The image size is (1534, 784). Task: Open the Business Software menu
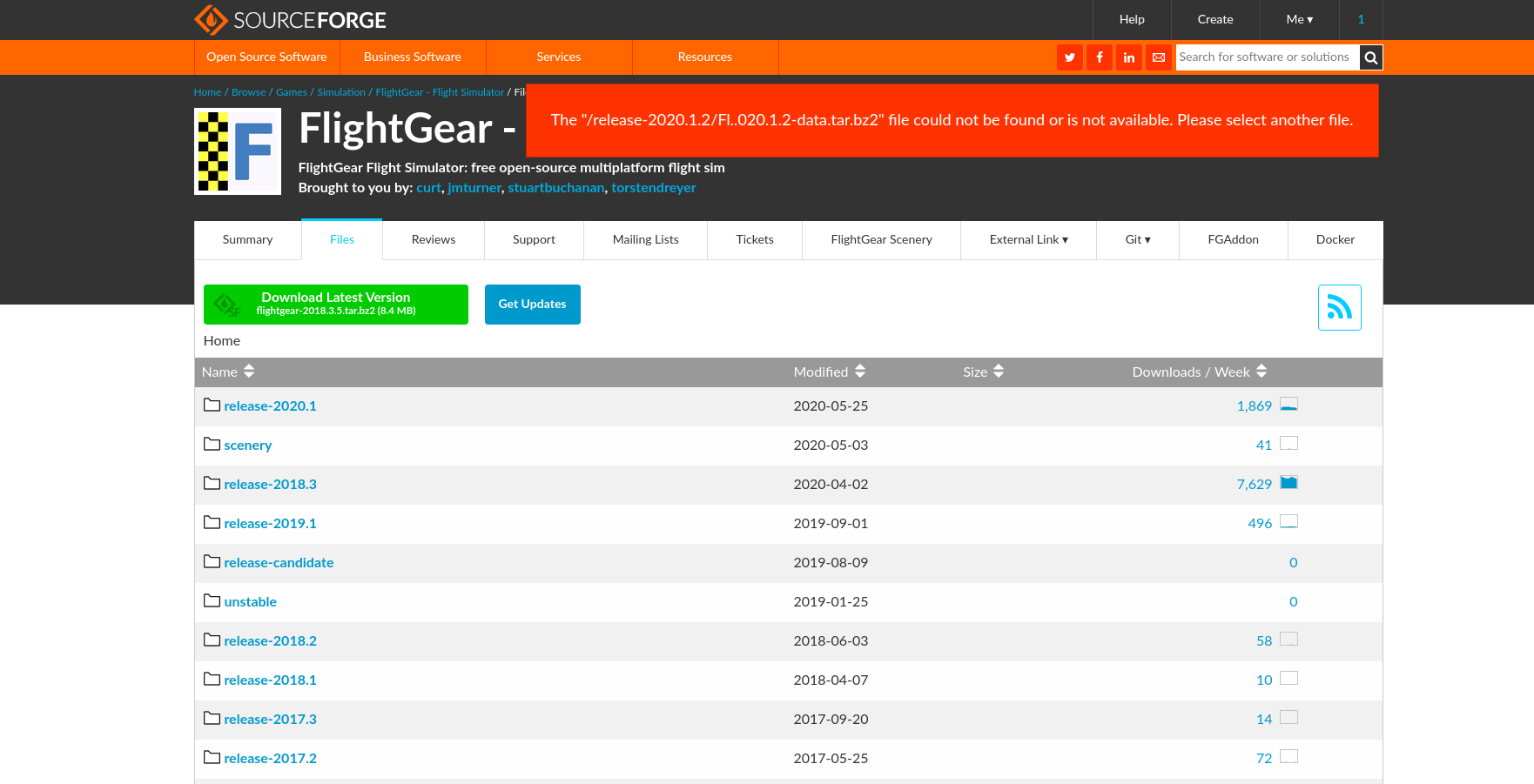pyautogui.click(x=413, y=57)
